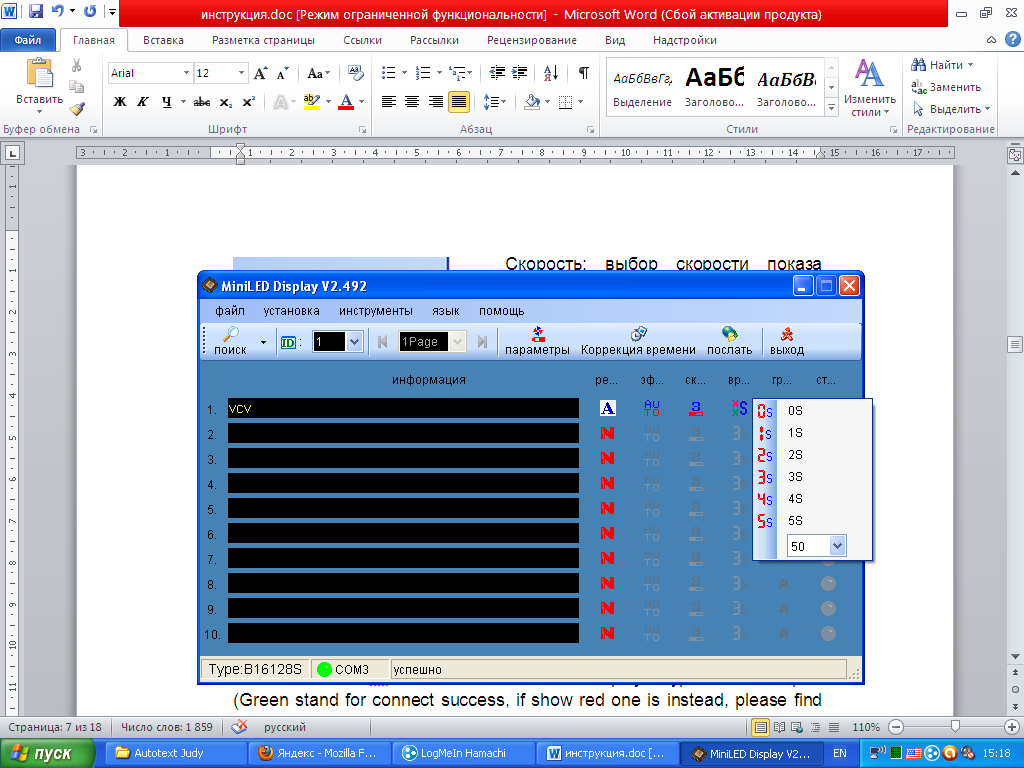Click the red font color button

[346, 102]
